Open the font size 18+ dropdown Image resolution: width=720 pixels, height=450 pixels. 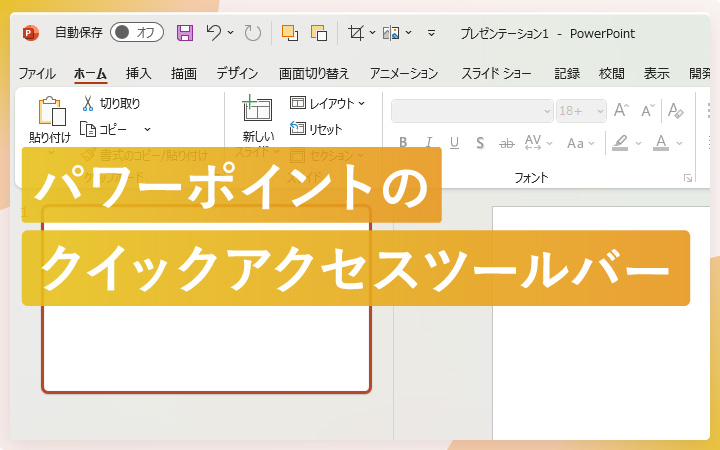tap(600, 111)
